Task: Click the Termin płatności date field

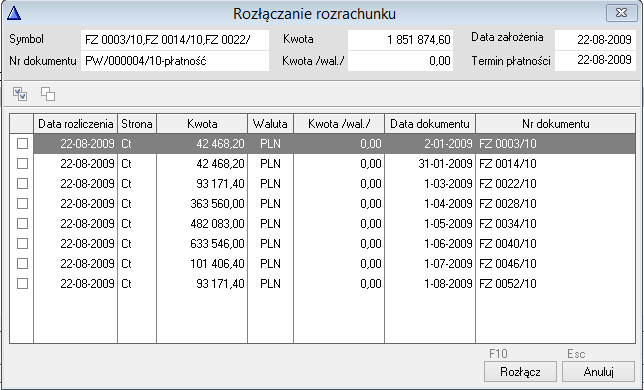Action: click(595, 61)
